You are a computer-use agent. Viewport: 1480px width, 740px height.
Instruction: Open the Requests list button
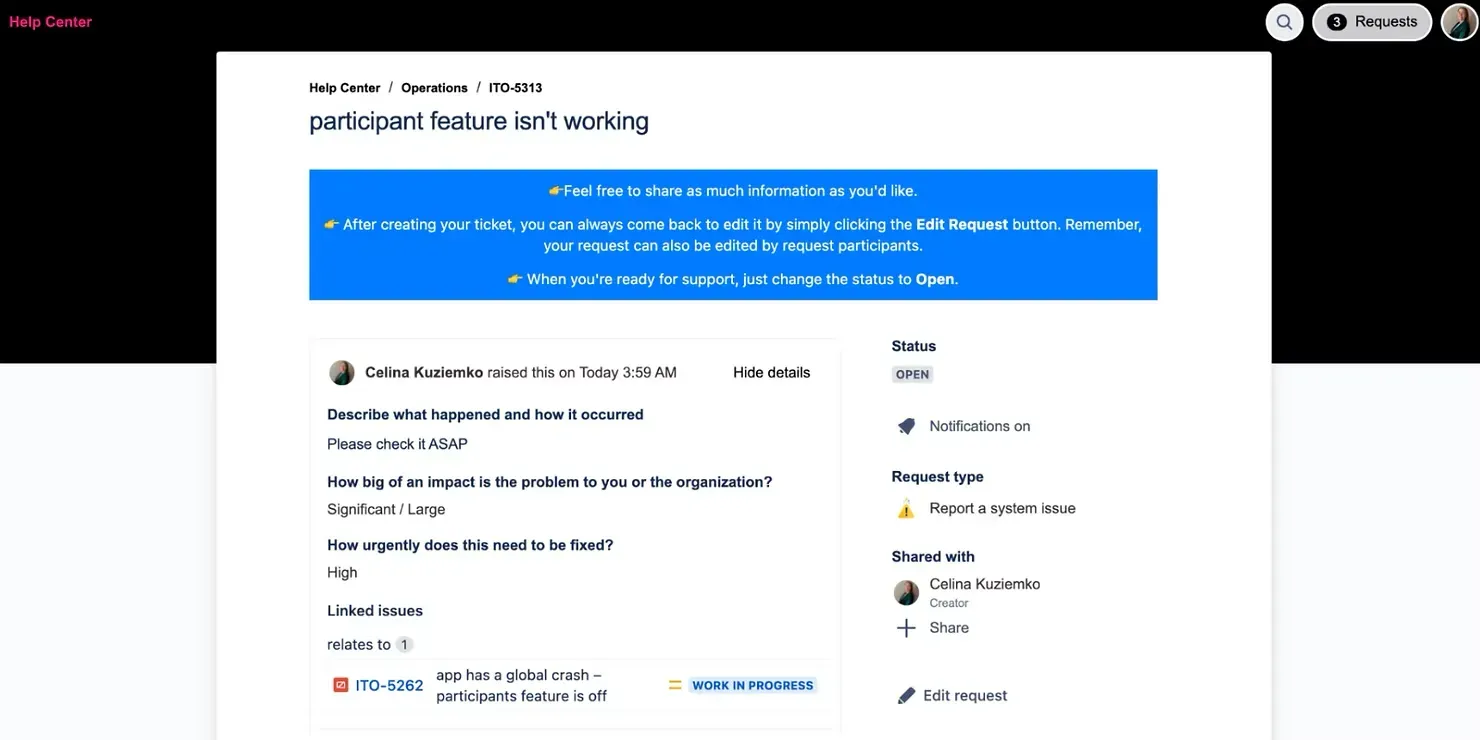[1371, 21]
